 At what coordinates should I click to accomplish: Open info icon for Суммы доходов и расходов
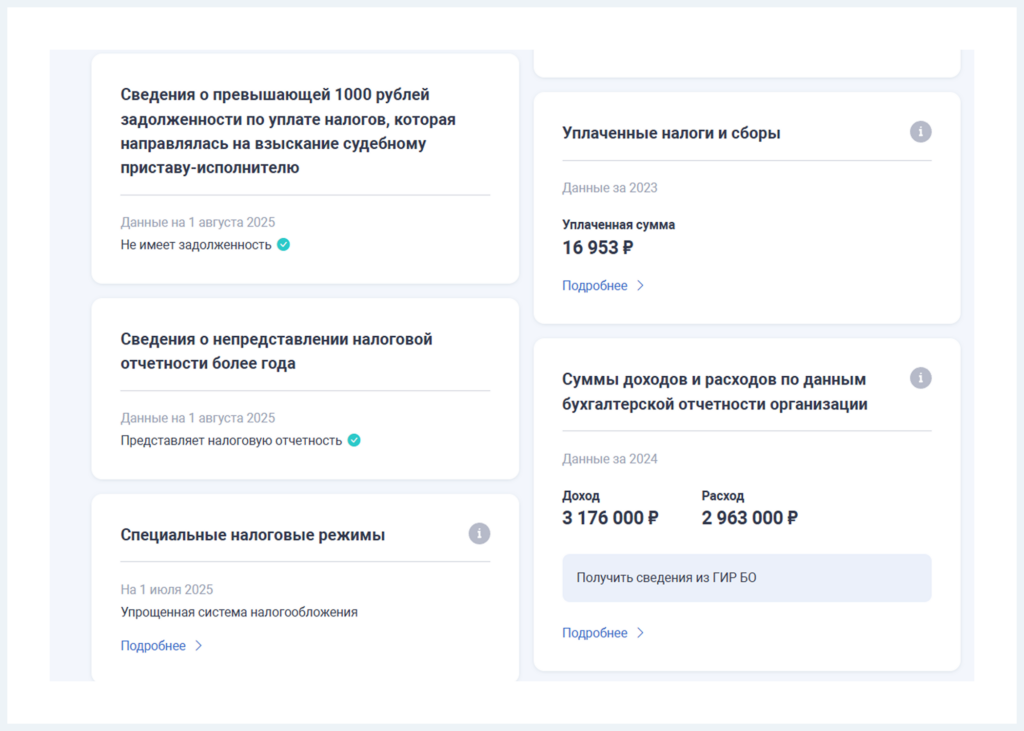tap(921, 378)
